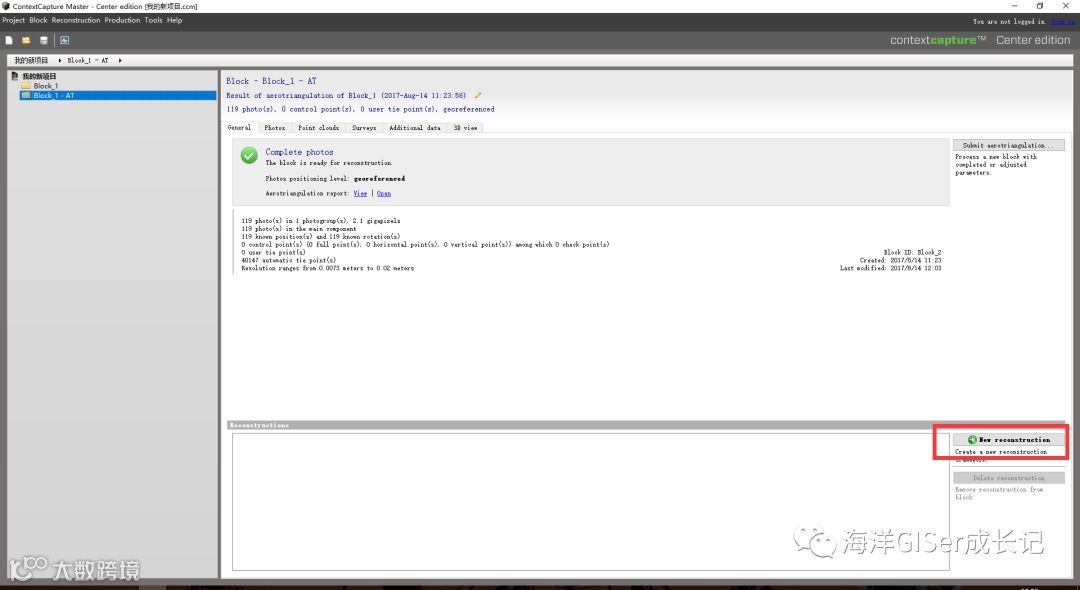Click '119 photo(s) in the main component' line
The image size is (1080, 590).
click(x=299, y=229)
